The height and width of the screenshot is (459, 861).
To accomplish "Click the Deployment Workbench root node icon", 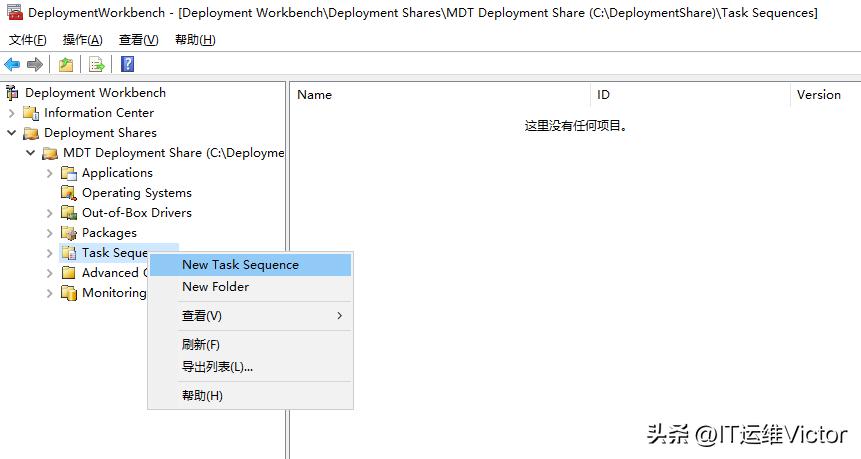I will point(12,93).
